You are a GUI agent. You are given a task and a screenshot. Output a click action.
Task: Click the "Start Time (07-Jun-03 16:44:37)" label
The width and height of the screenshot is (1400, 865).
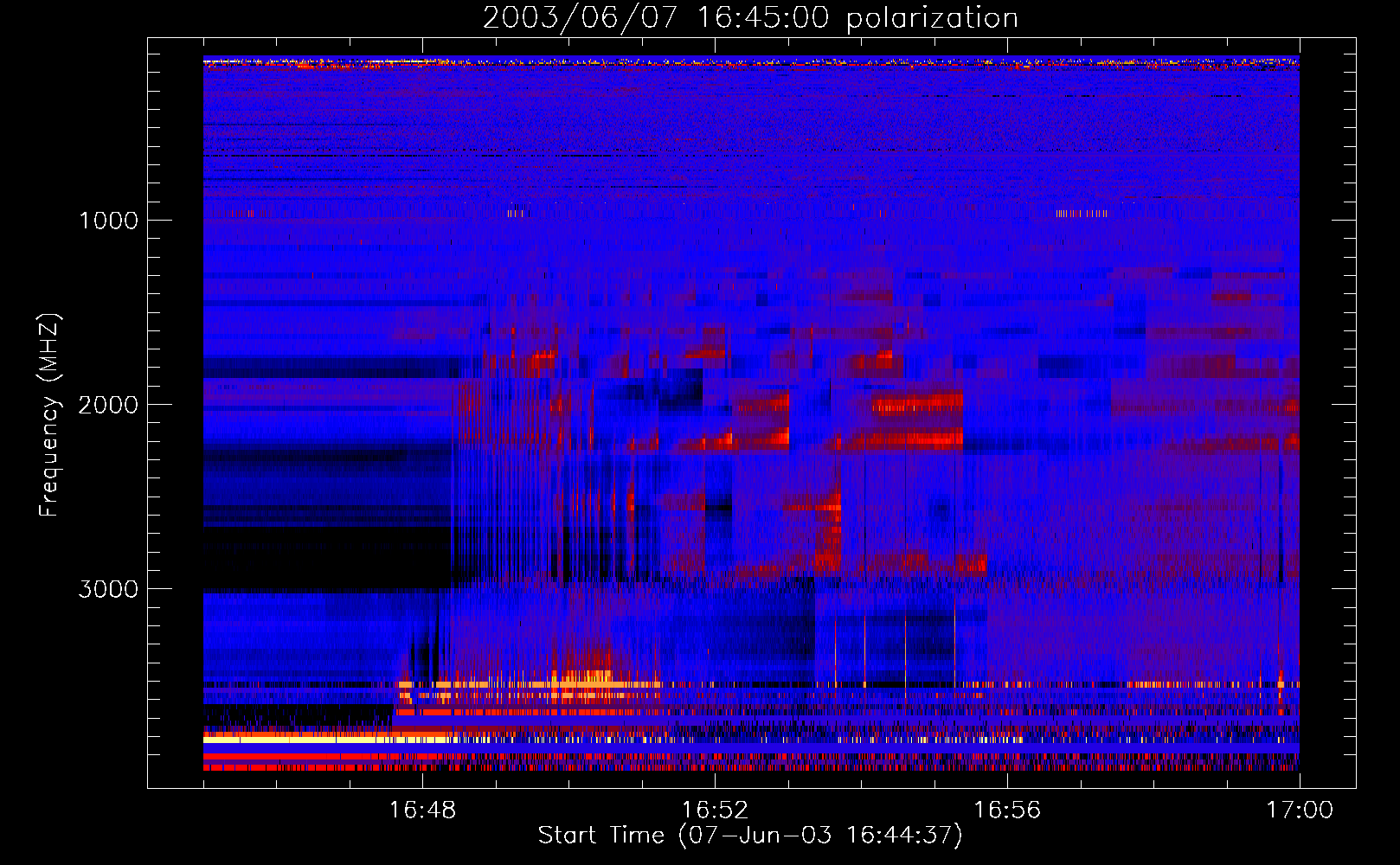[x=750, y=836]
